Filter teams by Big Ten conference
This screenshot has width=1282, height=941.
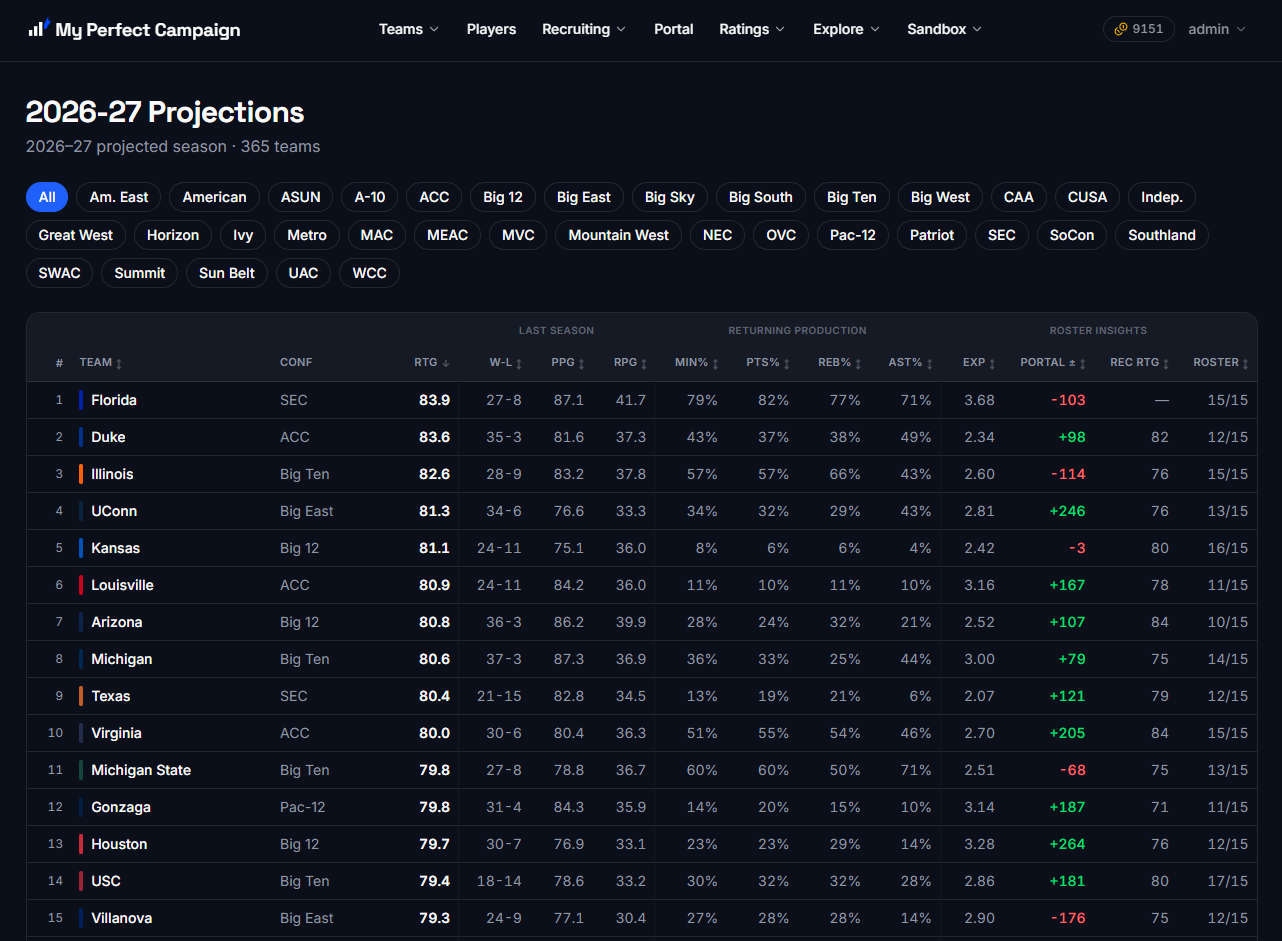(851, 197)
